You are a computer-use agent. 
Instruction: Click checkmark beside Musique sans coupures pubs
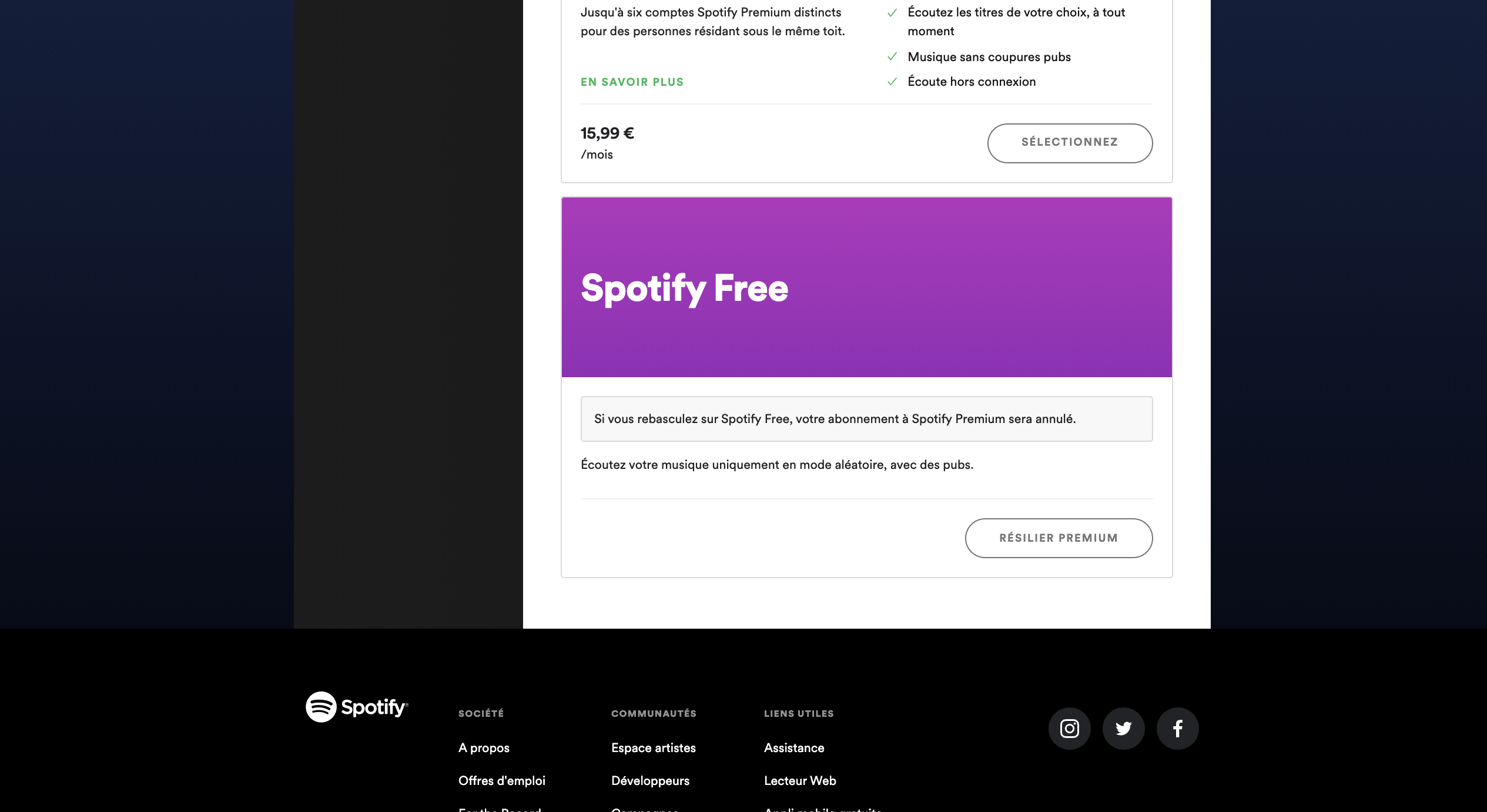(892, 56)
